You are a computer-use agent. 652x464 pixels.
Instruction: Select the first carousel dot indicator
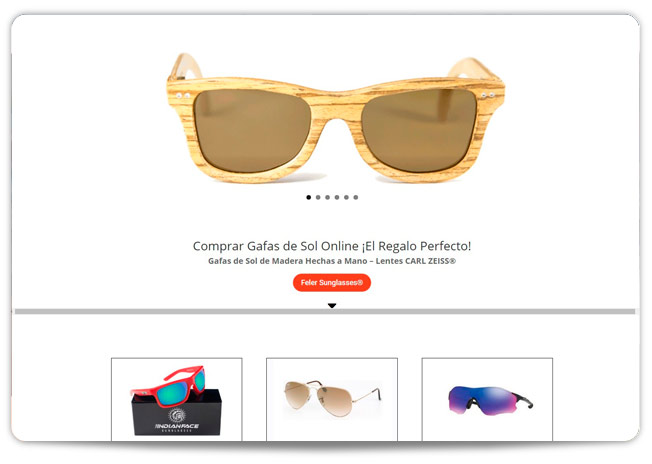tap(309, 197)
